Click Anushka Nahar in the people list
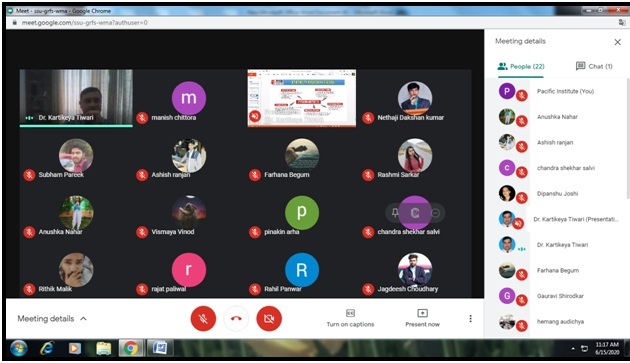Screen dimensions: 630x363 coord(557,117)
